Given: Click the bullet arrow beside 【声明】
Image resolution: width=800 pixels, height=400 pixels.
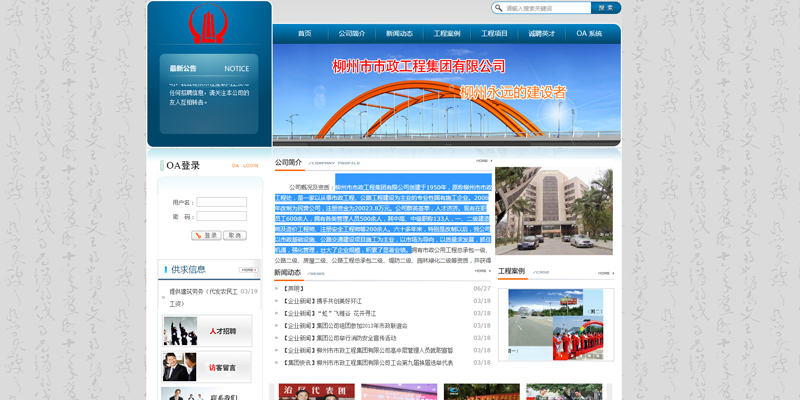Looking at the screenshot, I should click(x=278, y=288).
